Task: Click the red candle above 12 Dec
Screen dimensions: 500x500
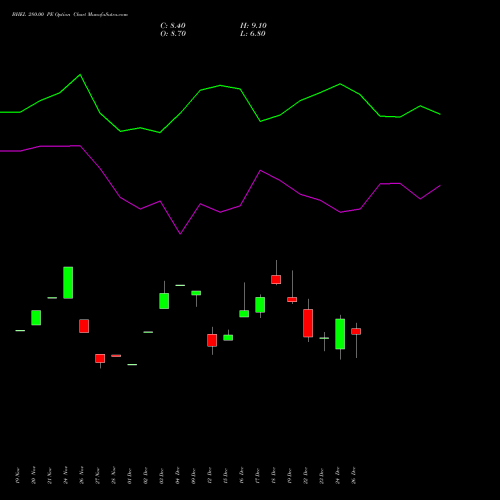Action: tap(212, 340)
